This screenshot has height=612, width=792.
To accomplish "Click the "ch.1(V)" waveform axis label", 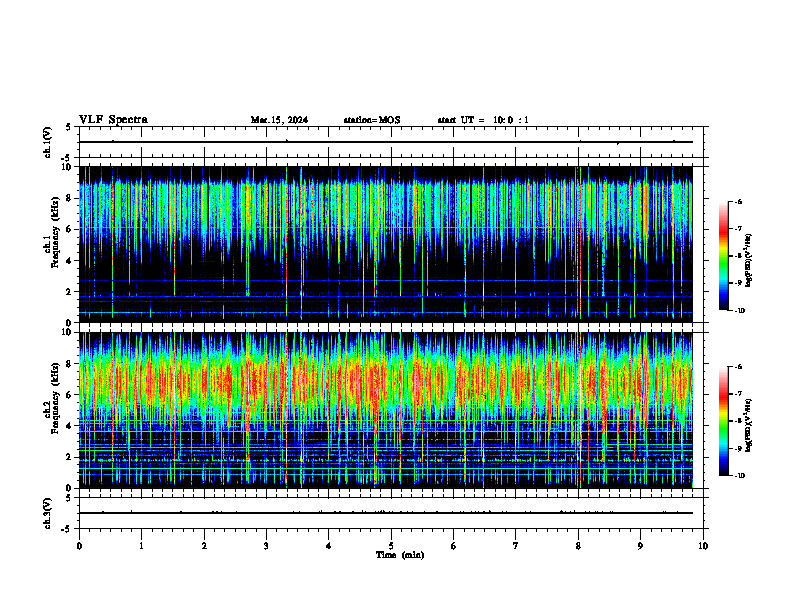I will 48,142.
